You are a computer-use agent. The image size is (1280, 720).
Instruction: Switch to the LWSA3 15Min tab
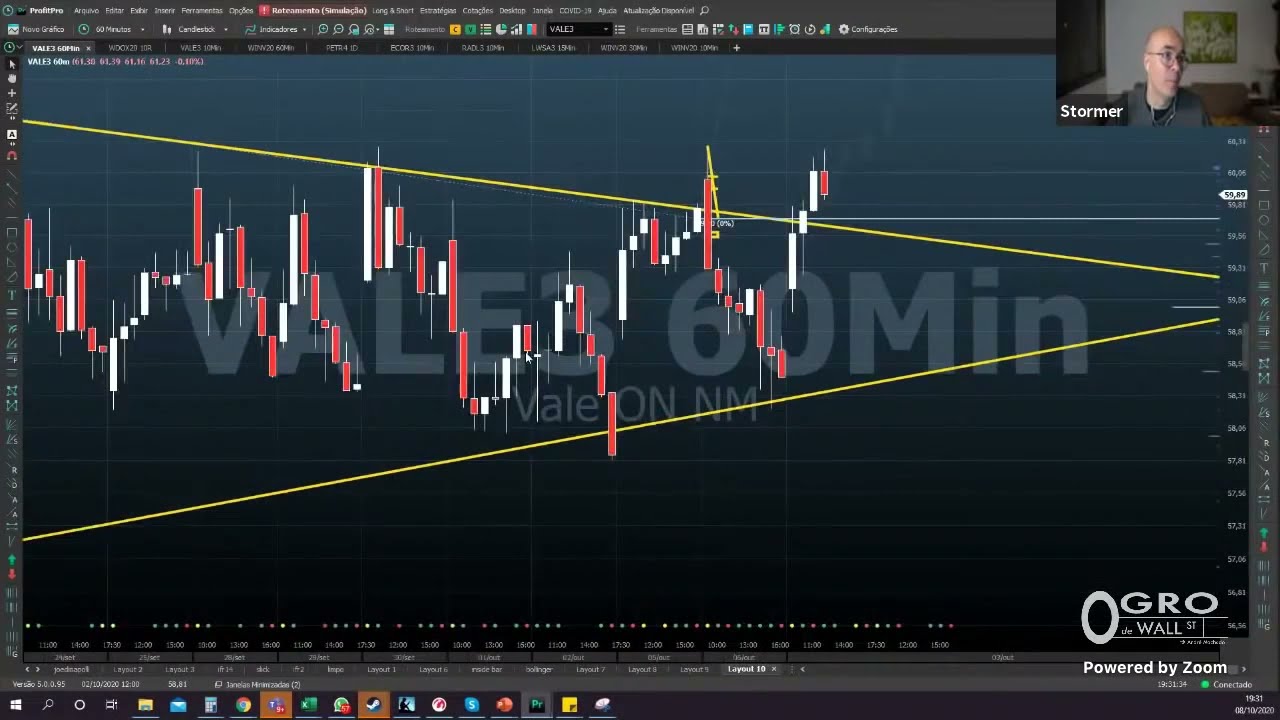tap(553, 48)
